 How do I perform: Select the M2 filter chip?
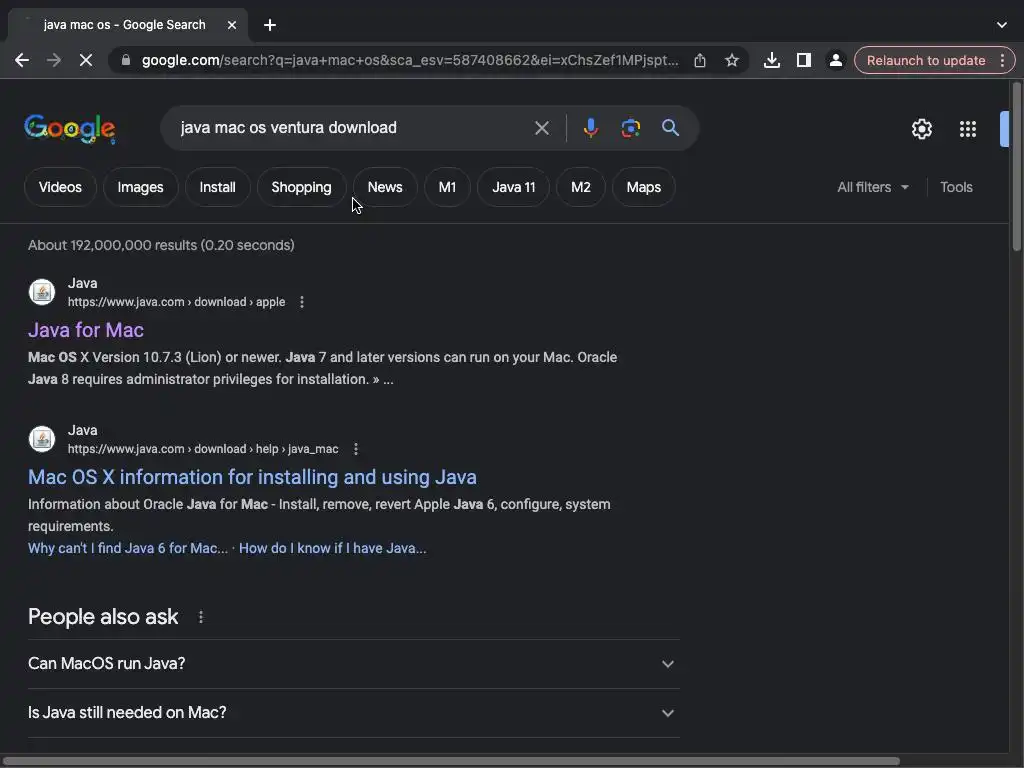click(x=581, y=187)
